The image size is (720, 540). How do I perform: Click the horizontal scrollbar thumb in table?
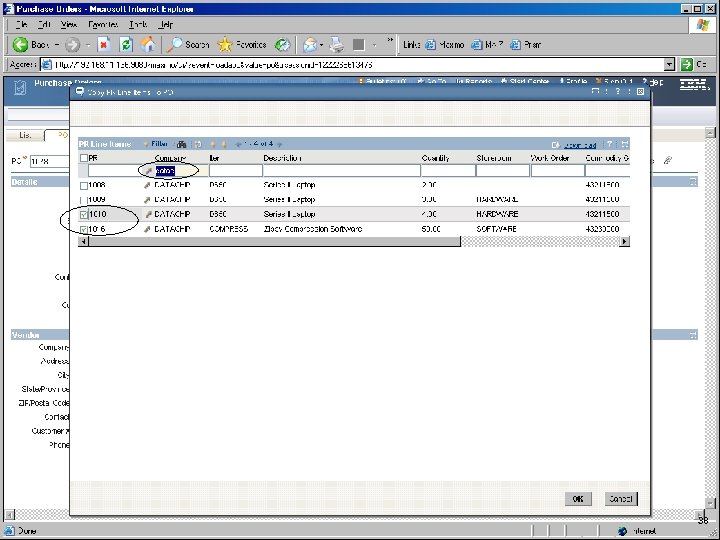(x=274, y=242)
